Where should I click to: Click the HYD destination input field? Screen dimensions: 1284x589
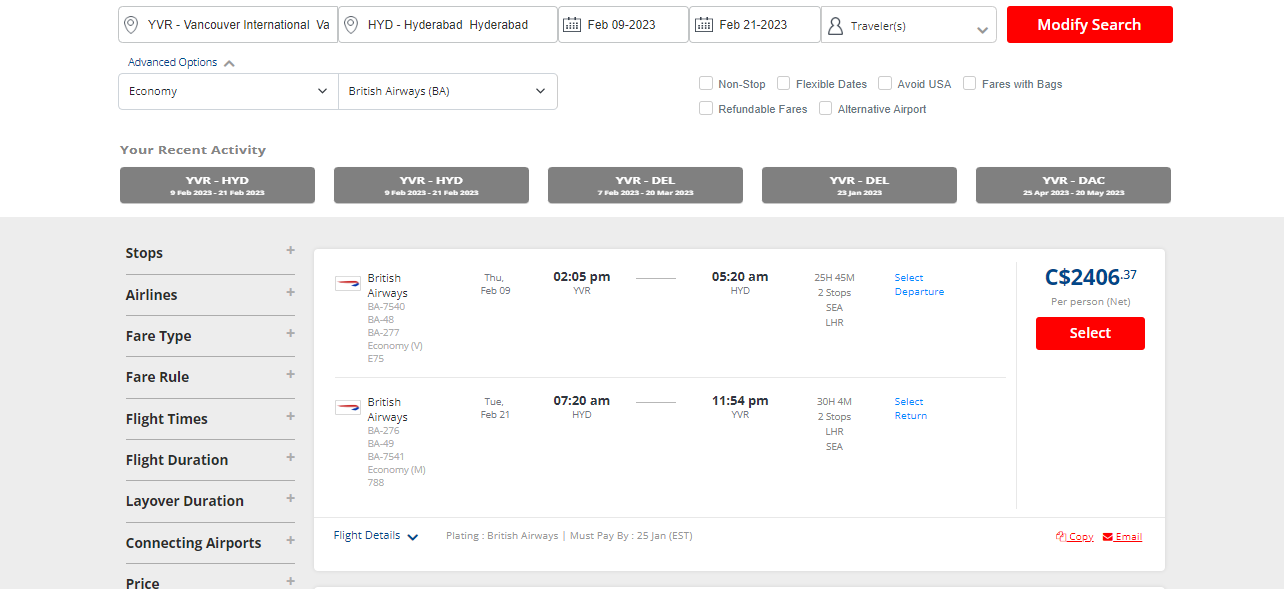click(457, 25)
